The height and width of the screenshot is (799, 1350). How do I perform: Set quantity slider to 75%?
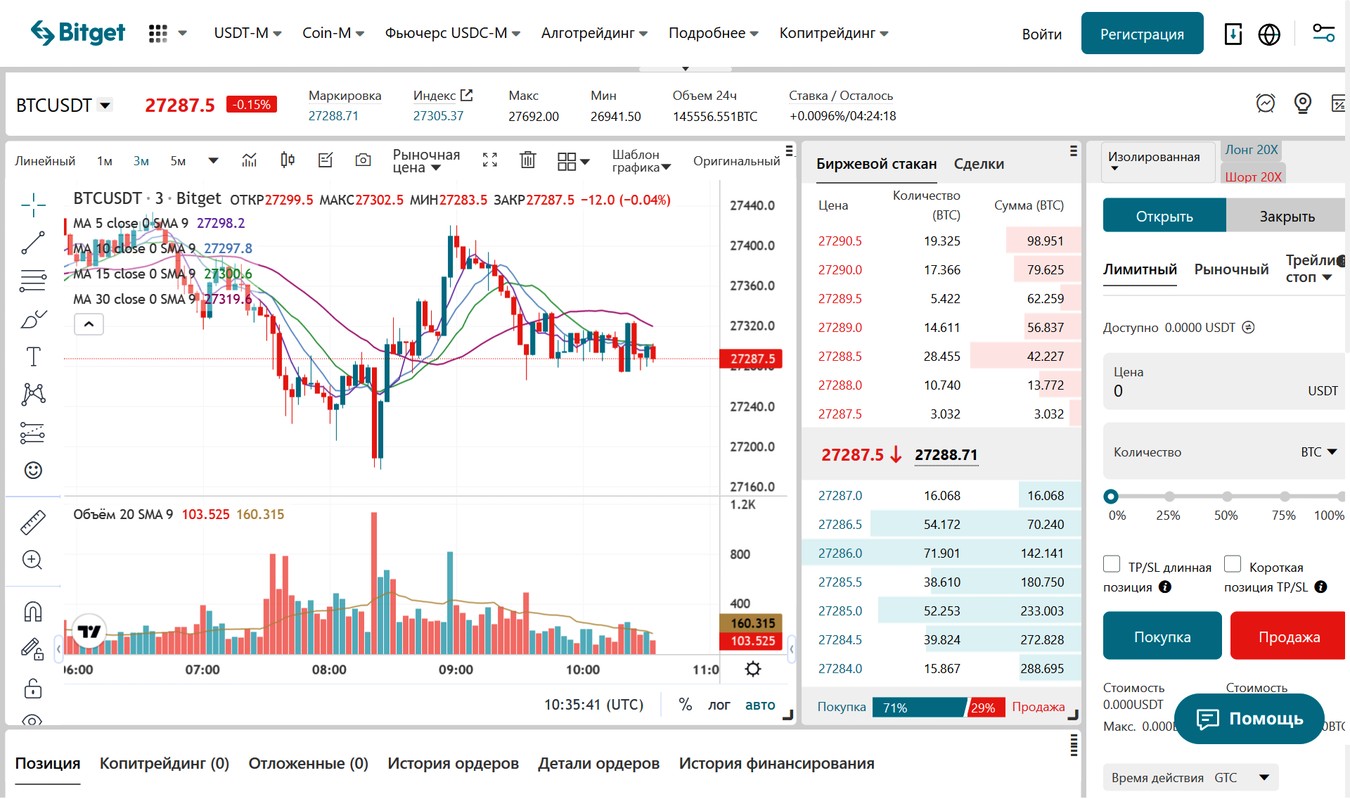click(1284, 496)
